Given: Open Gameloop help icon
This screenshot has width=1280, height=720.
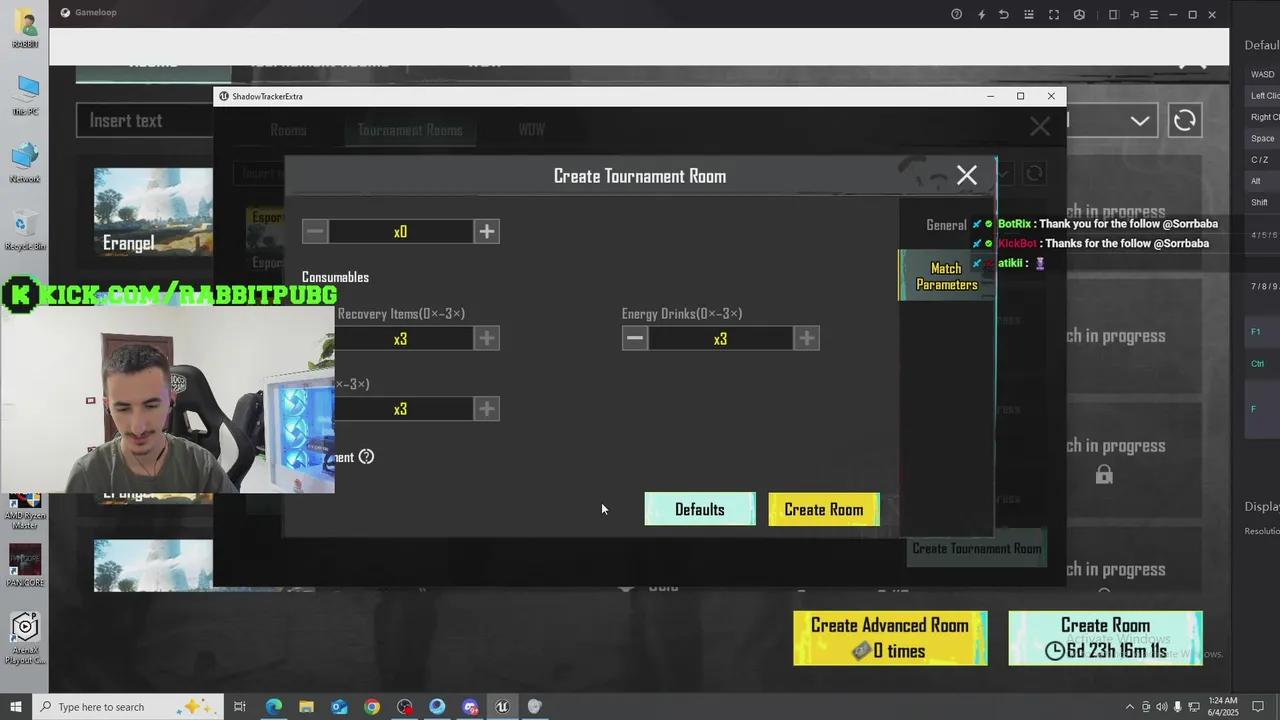Looking at the screenshot, I should (x=957, y=14).
